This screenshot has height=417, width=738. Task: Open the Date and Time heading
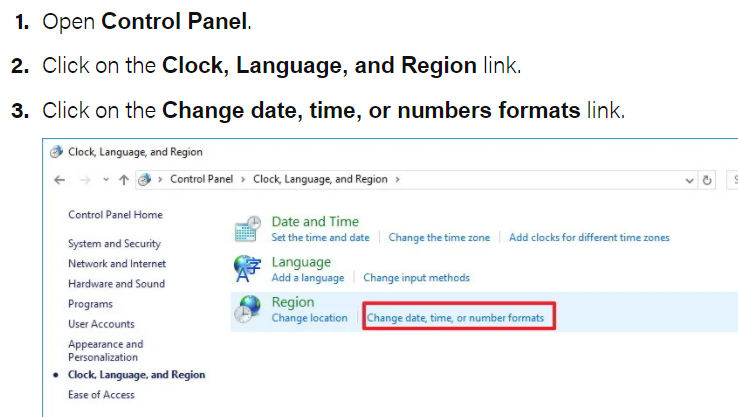click(x=315, y=221)
